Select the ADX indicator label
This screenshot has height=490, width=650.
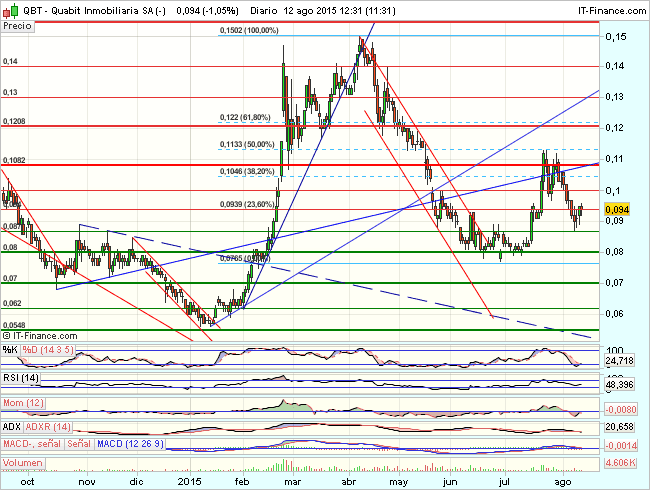coord(12,427)
